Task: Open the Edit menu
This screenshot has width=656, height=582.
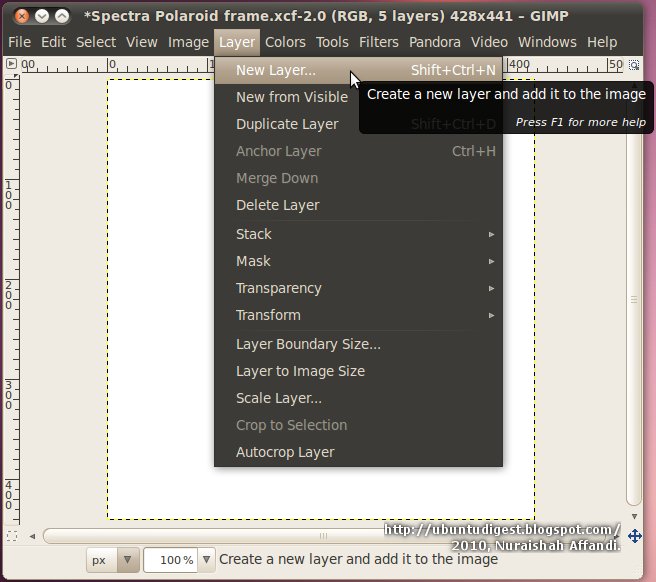Action: tap(53, 42)
